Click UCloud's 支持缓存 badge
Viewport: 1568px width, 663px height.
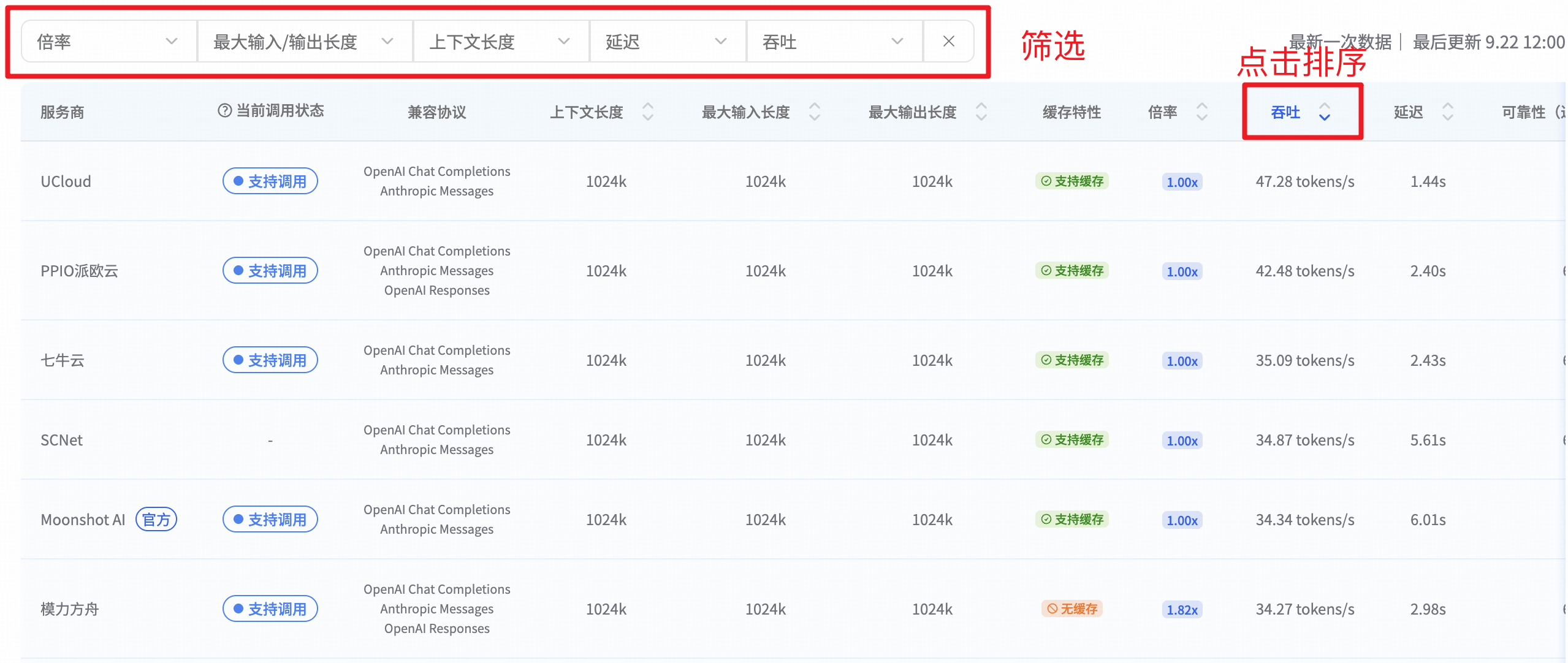click(1072, 181)
